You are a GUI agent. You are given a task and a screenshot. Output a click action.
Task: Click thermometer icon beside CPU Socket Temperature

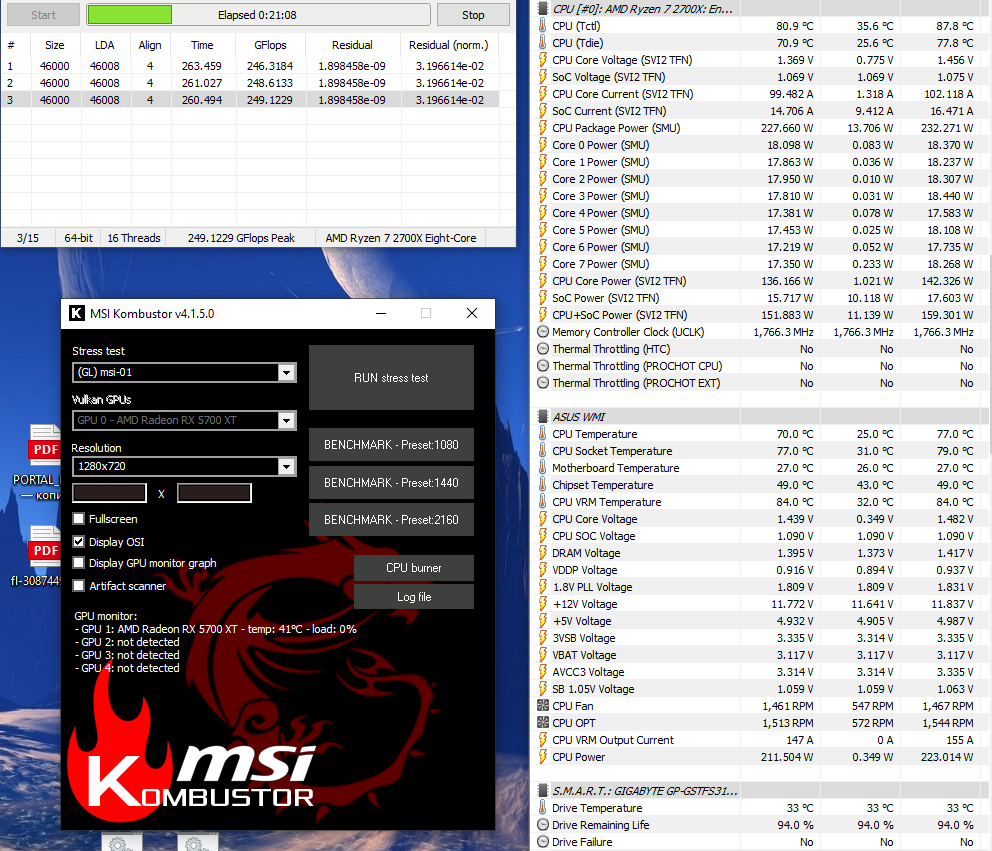[543, 450]
